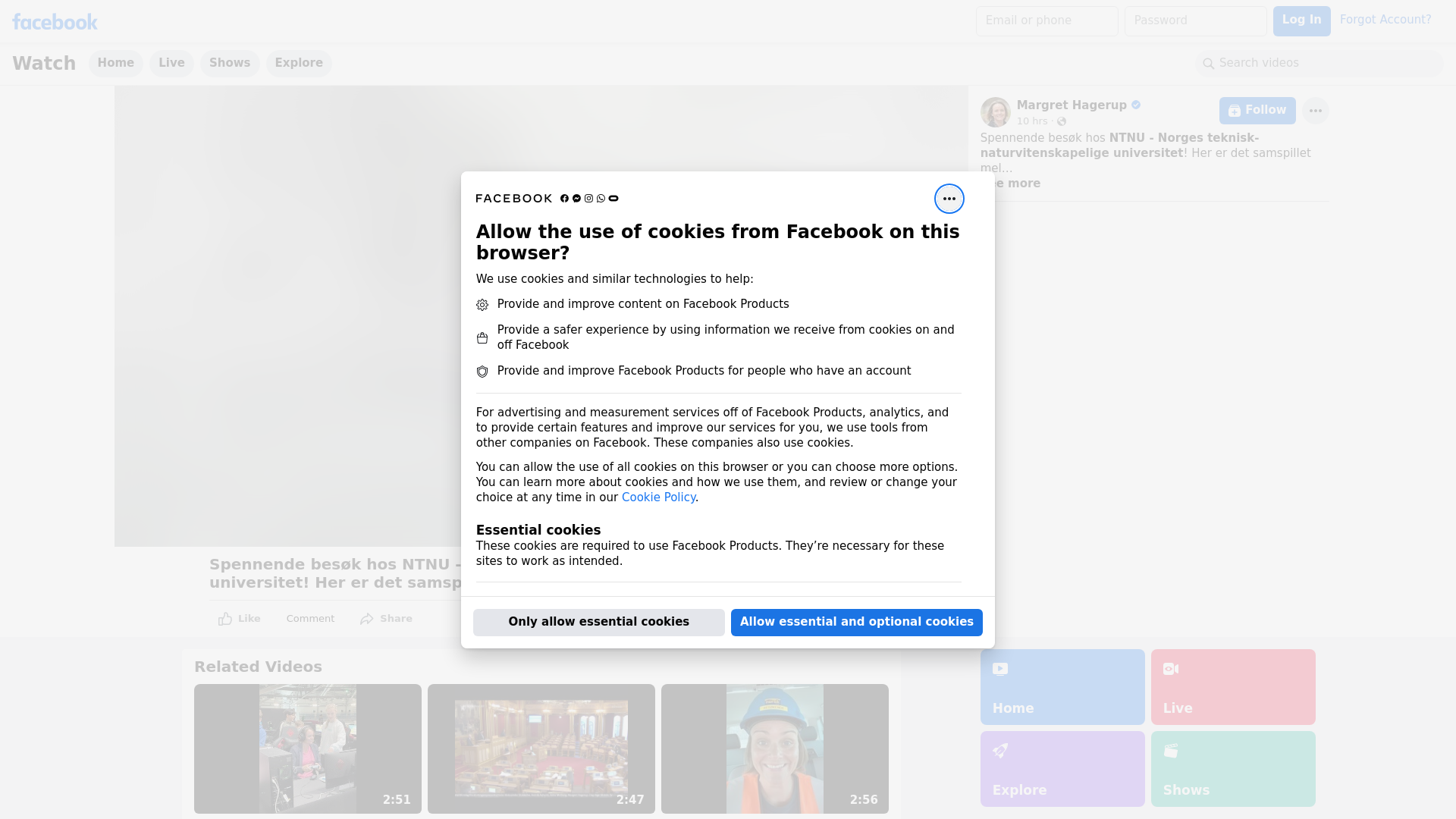This screenshot has width=1456, height=819.
Task: Select the Shows tab in Watch bar
Action: pyautogui.click(x=230, y=64)
